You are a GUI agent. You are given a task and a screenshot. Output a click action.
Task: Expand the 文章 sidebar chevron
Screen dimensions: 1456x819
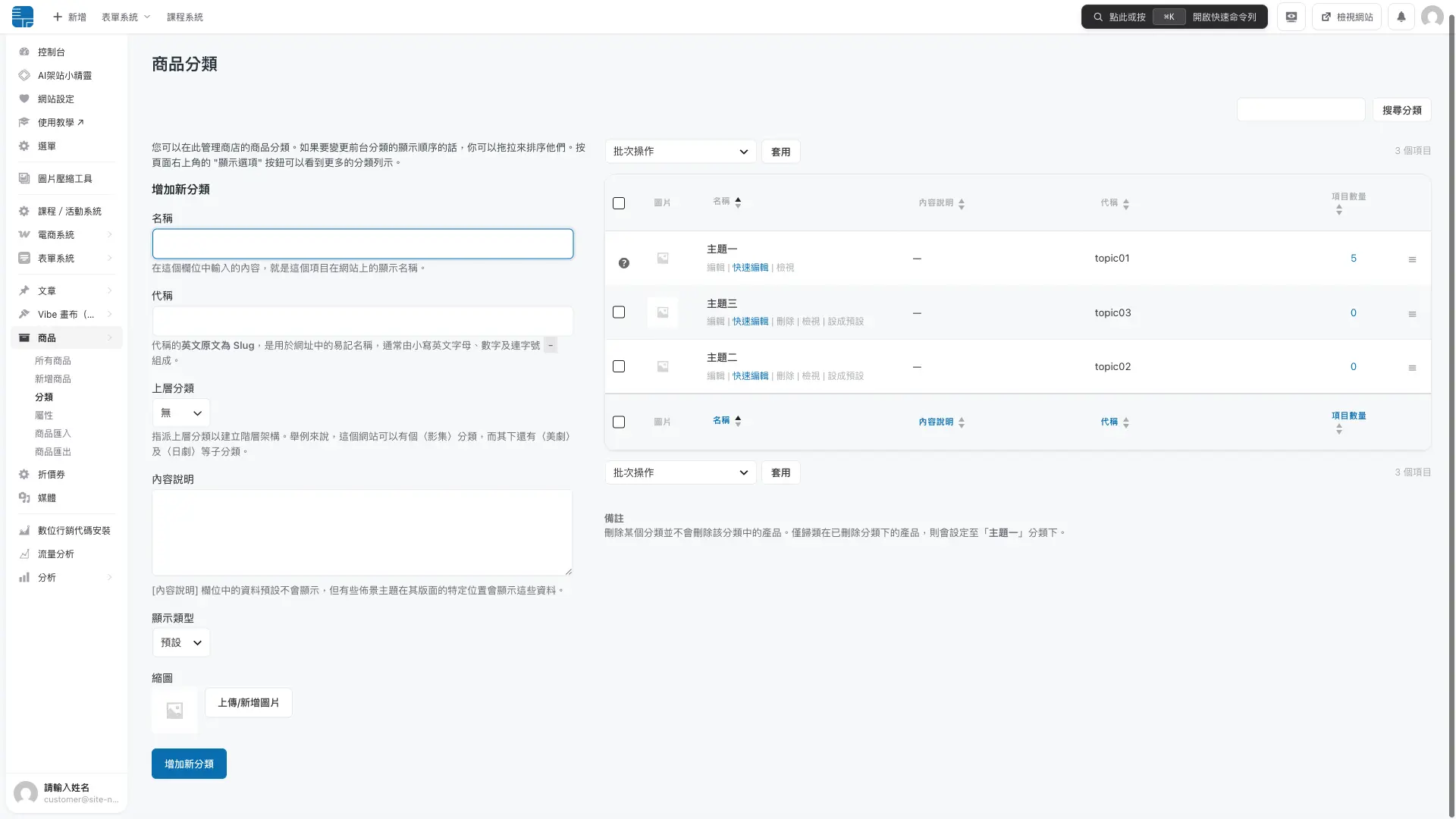[x=110, y=291]
